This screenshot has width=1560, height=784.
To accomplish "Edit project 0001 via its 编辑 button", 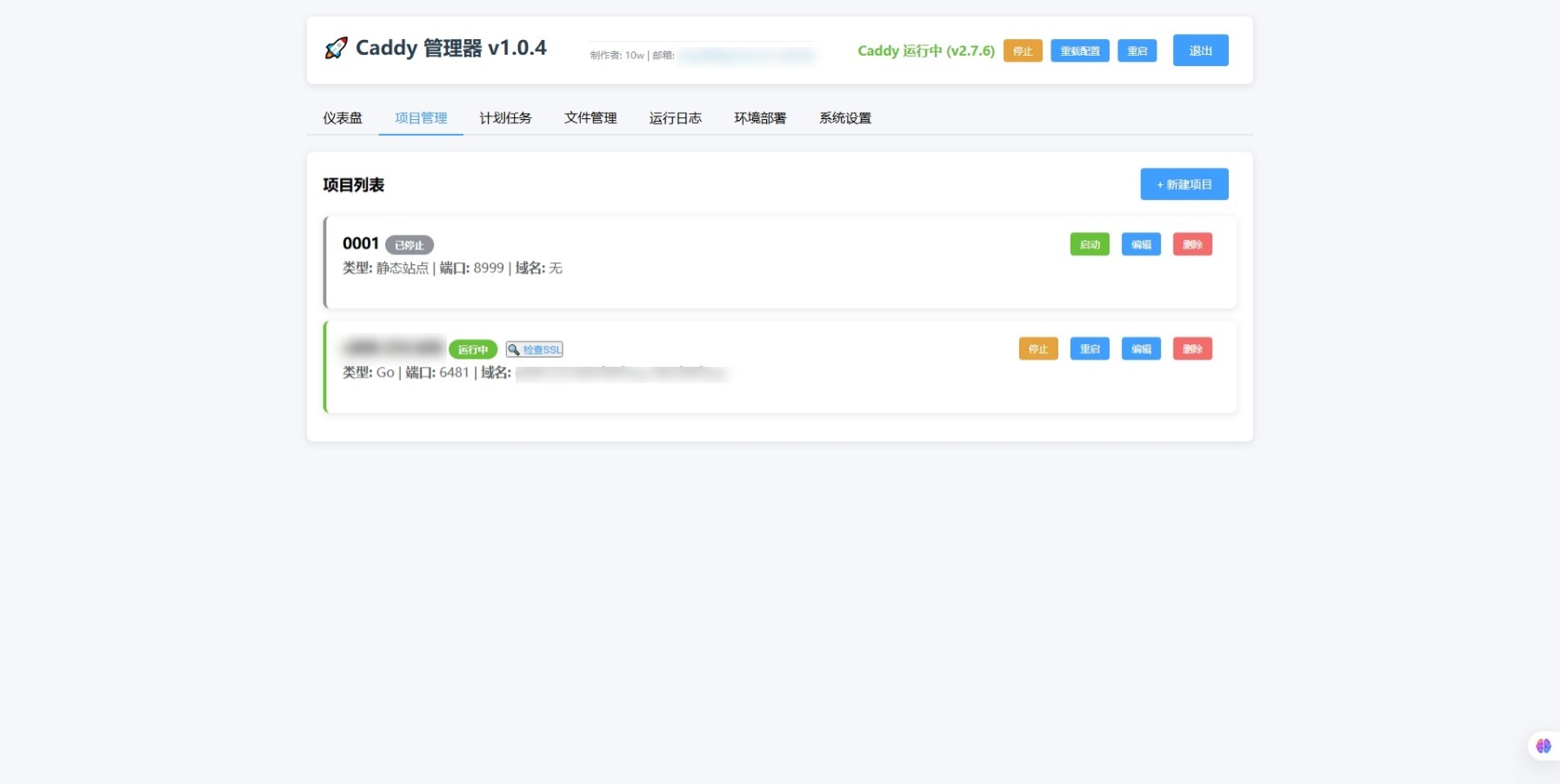I will point(1142,244).
